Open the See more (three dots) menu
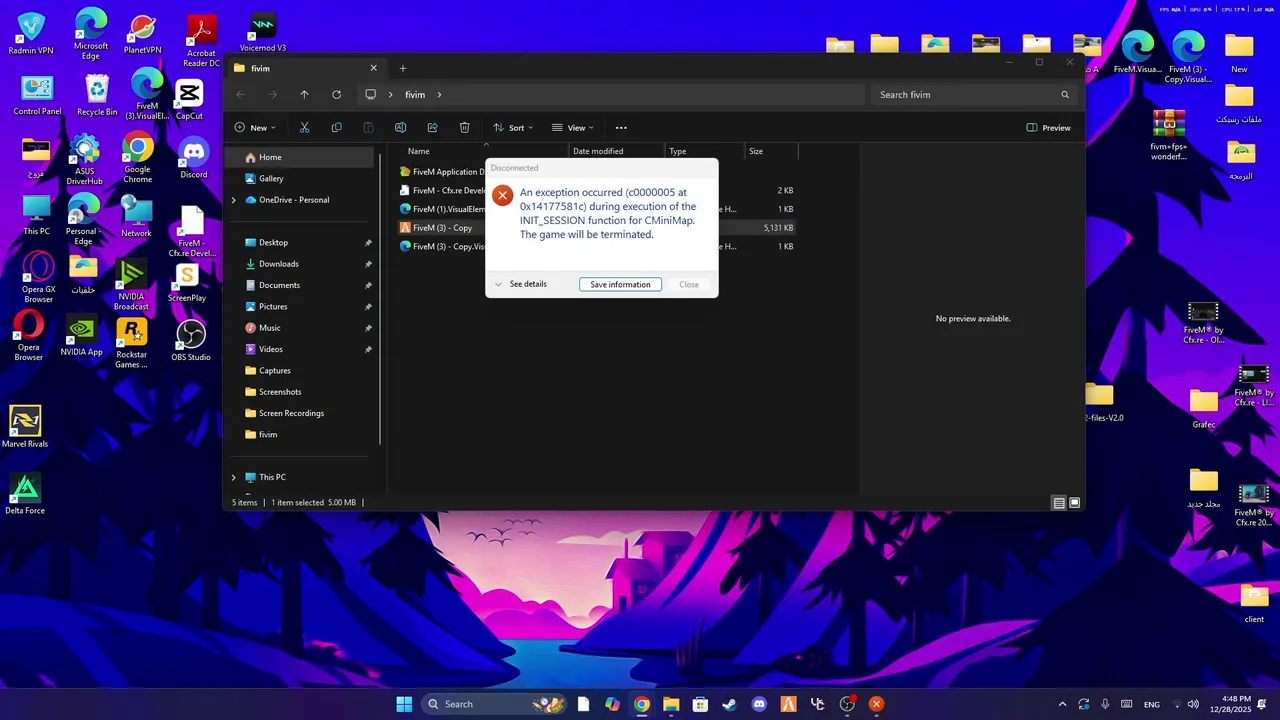 (621, 128)
